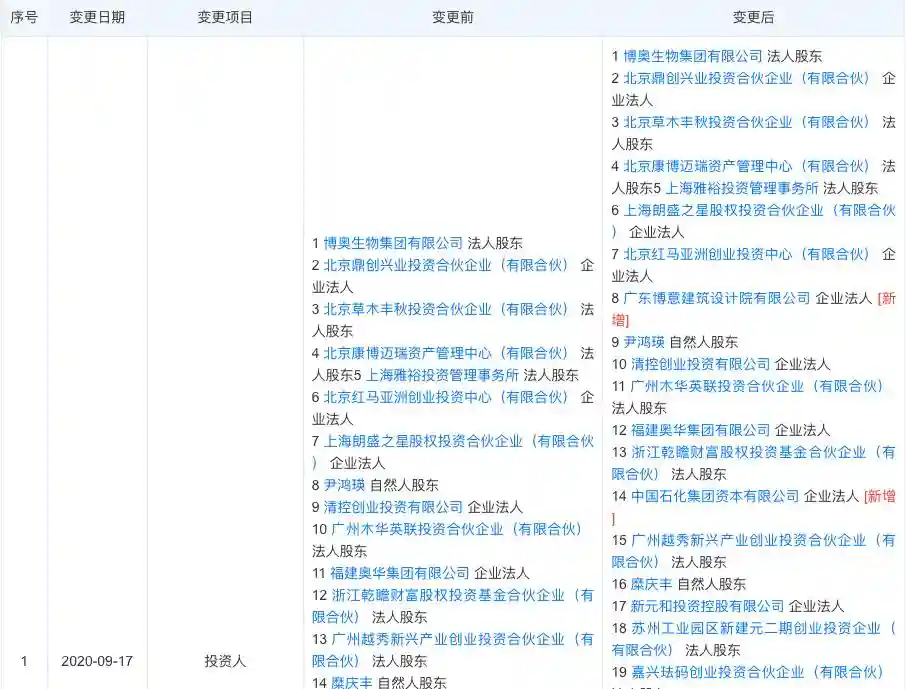The image size is (906, 689).
Task: Open 广东博意建筑设计院有限公司 company link
Action: coord(717,298)
